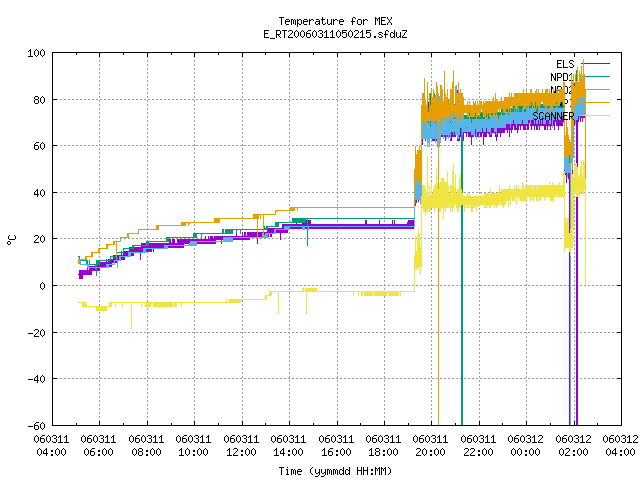This screenshot has height=480, width=640.
Task: Click the y-axis tick label "100"
Action: [x=36, y=53]
